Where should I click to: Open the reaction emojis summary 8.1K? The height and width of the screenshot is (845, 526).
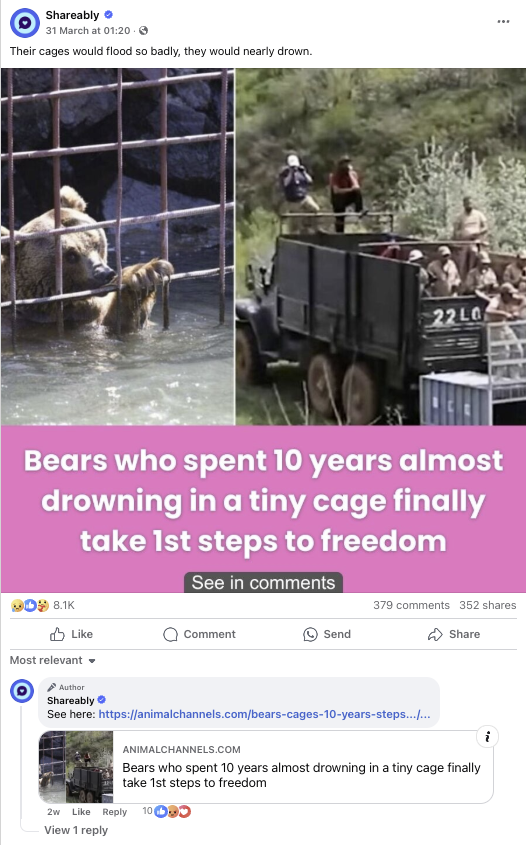point(43,605)
